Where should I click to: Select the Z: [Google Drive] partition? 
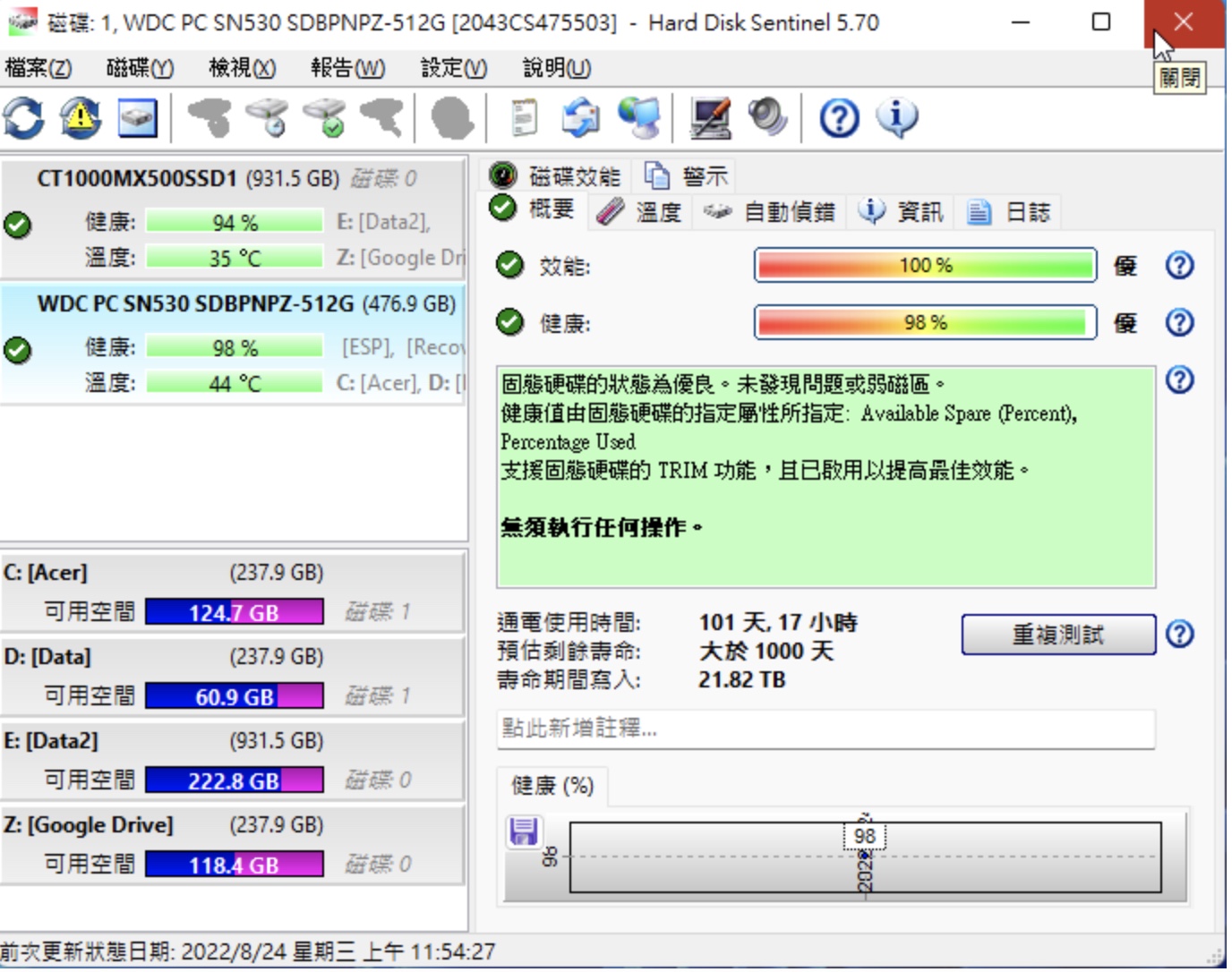coord(233,845)
